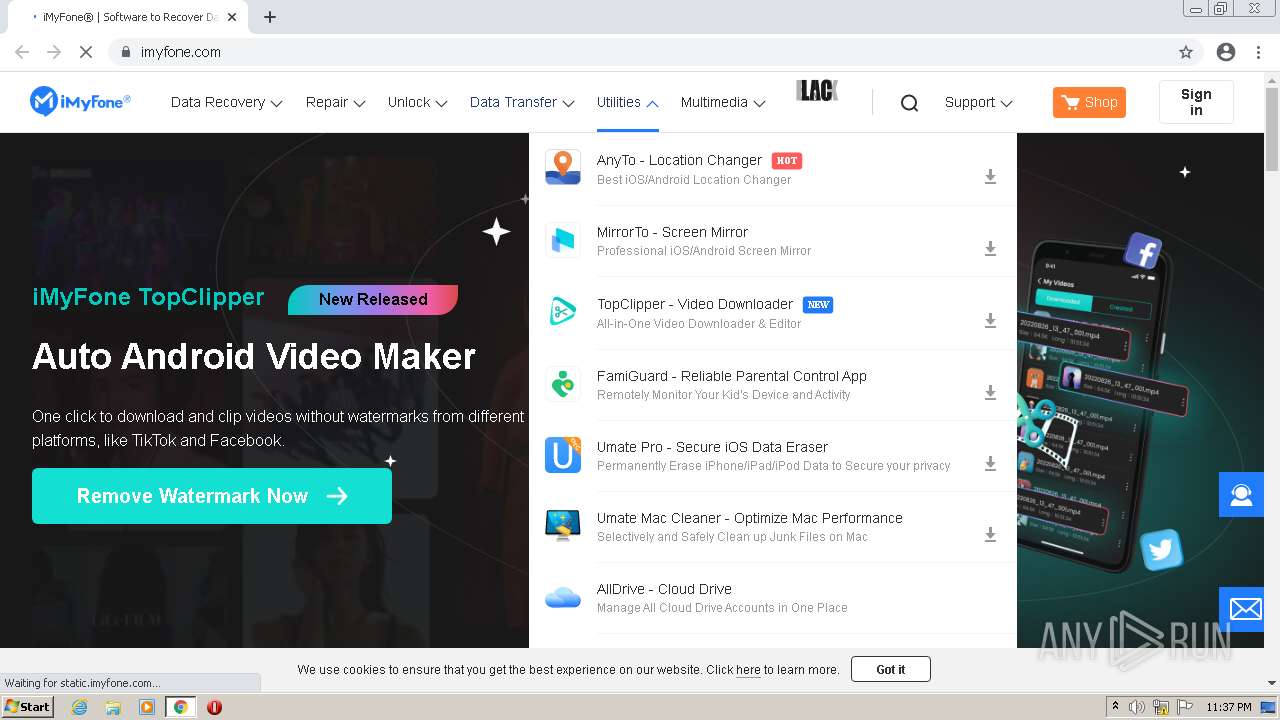Download Umate Mac Cleaner via its download arrow

(990, 535)
